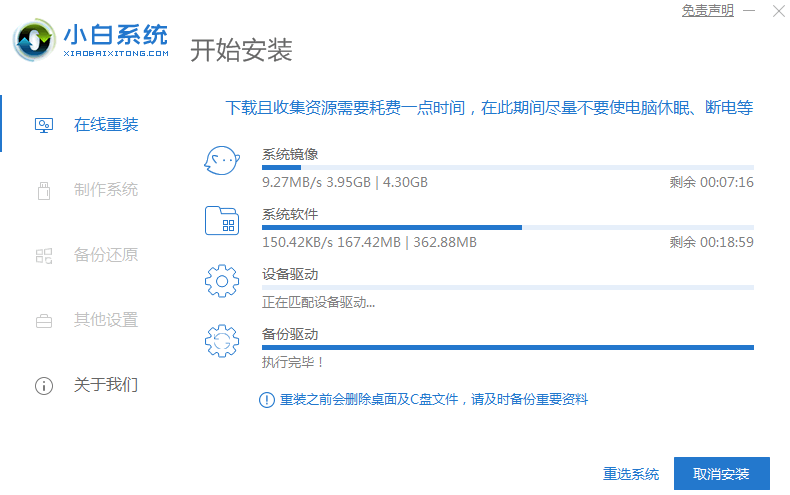
Task: Click the 备份还原 grid icon
Action: [x=44, y=255]
